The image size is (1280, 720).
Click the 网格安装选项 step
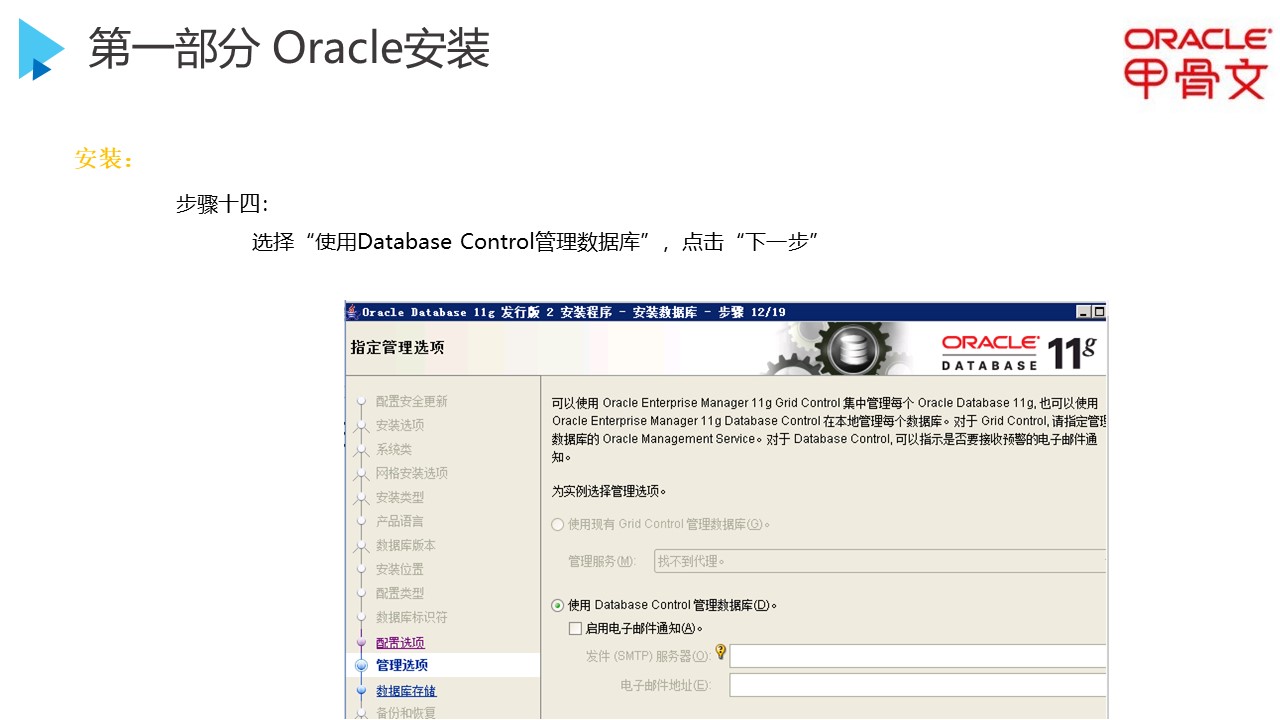point(412,473)
